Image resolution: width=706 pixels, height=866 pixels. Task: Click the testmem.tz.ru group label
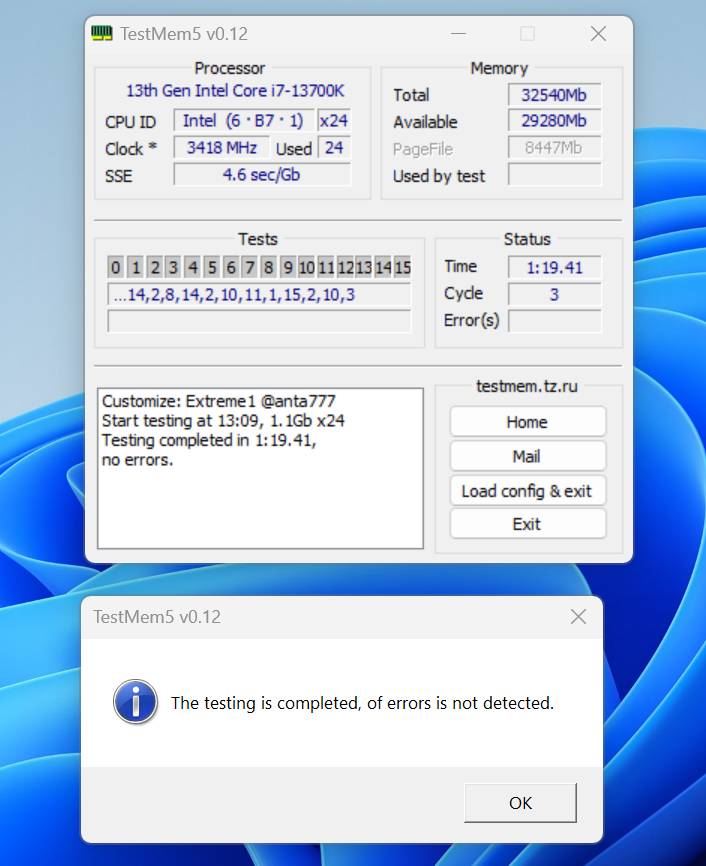pyautogui.click(x=527, y=386)
